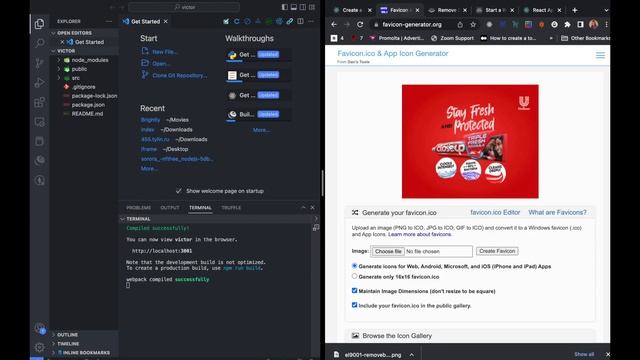Click the split editor icon in editor toolbar
Image resolution: width=640 pixels, height=360 pixels.
click(300, 21)
